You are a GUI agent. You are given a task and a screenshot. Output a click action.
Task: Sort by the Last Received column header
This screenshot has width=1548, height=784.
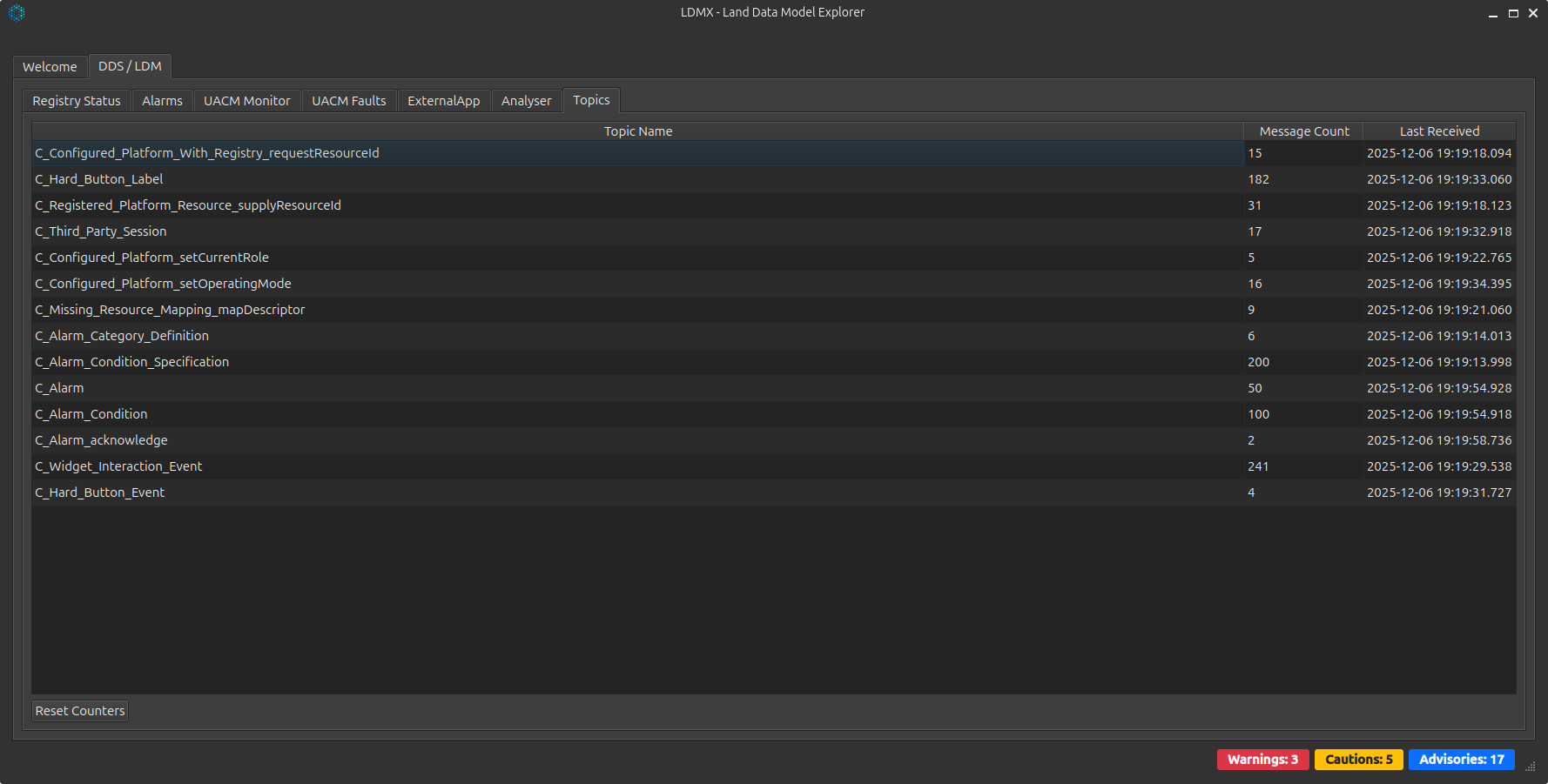(x=1438, y=131)
